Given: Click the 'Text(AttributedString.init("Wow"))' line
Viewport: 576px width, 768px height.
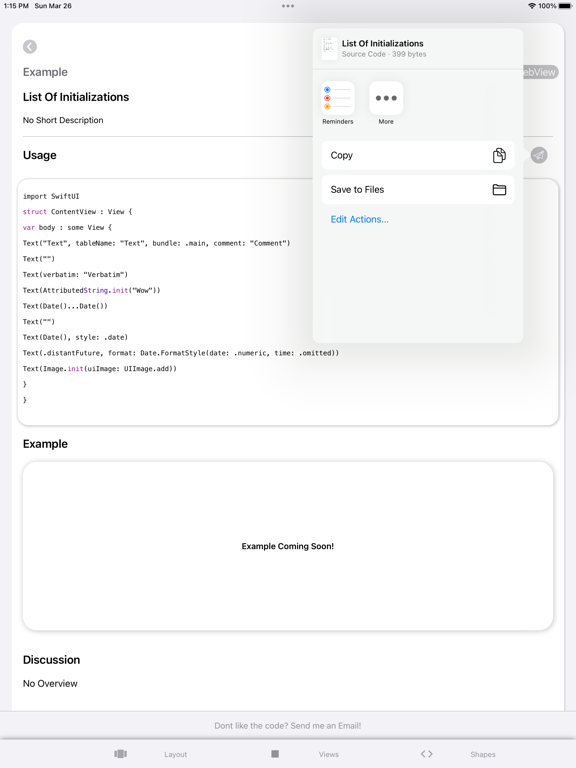Looking at the screenshot, I should coord(92,290).
